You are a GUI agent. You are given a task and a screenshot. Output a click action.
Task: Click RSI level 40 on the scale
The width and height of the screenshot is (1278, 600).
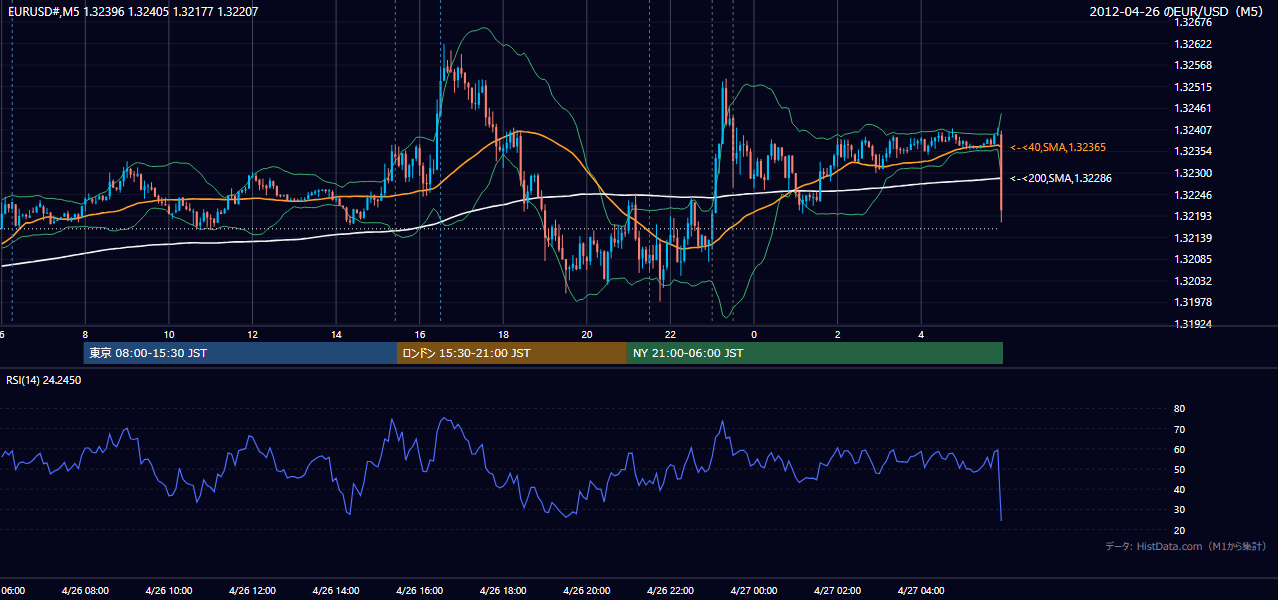pos(1179,489)
